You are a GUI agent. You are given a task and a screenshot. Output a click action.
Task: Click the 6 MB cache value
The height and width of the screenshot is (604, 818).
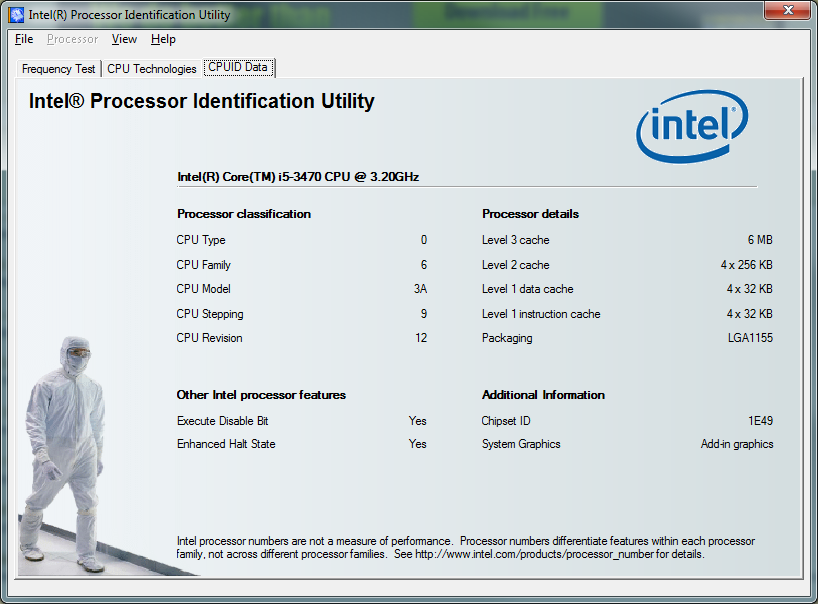point(760,240)
